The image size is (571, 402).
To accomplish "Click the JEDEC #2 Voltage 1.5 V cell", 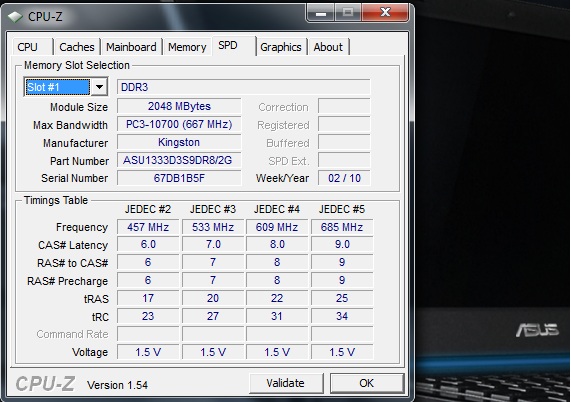I will point(148,352).
